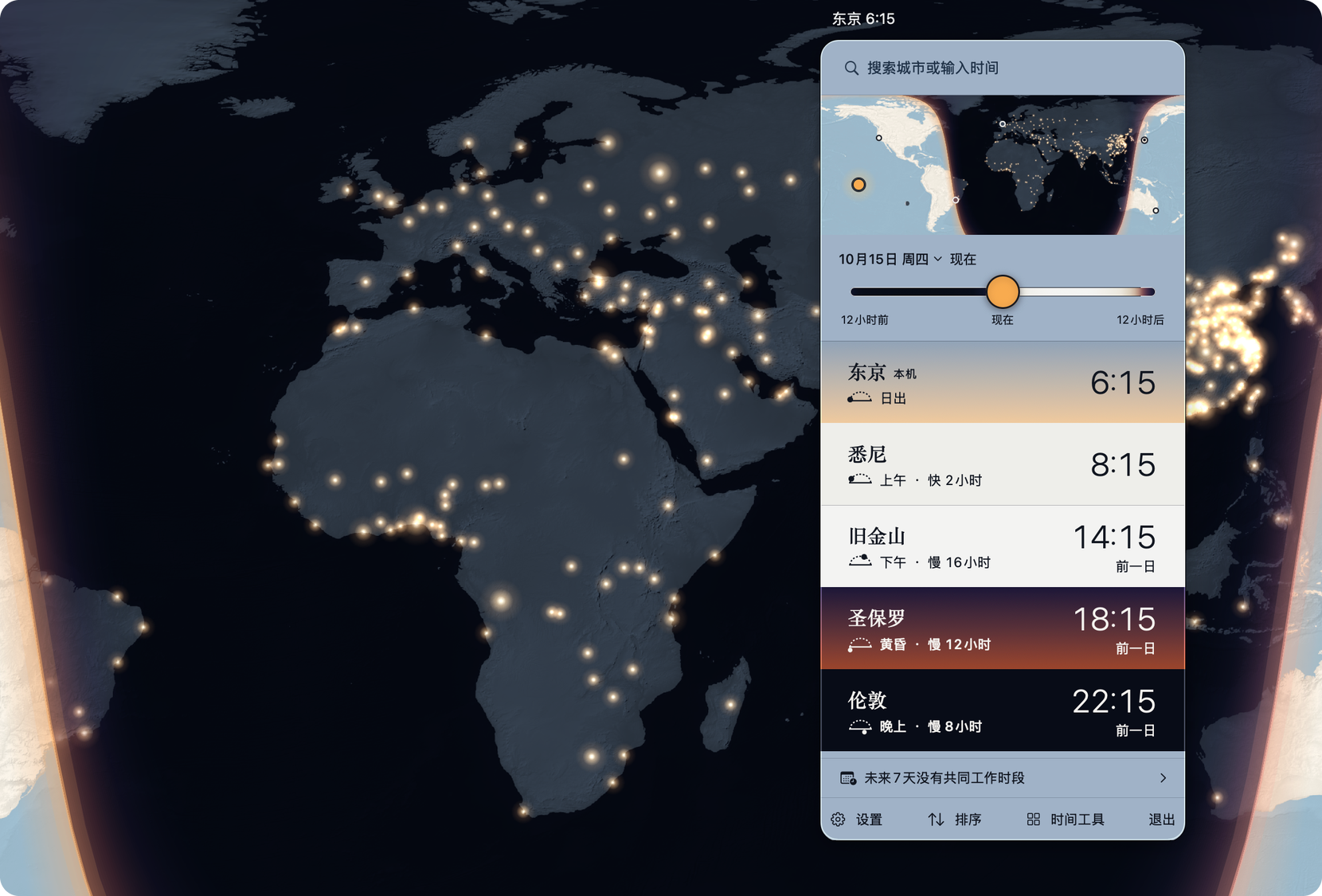Click the 12小时后 end of time slider
The image size is (1322, 896).
1140,319
